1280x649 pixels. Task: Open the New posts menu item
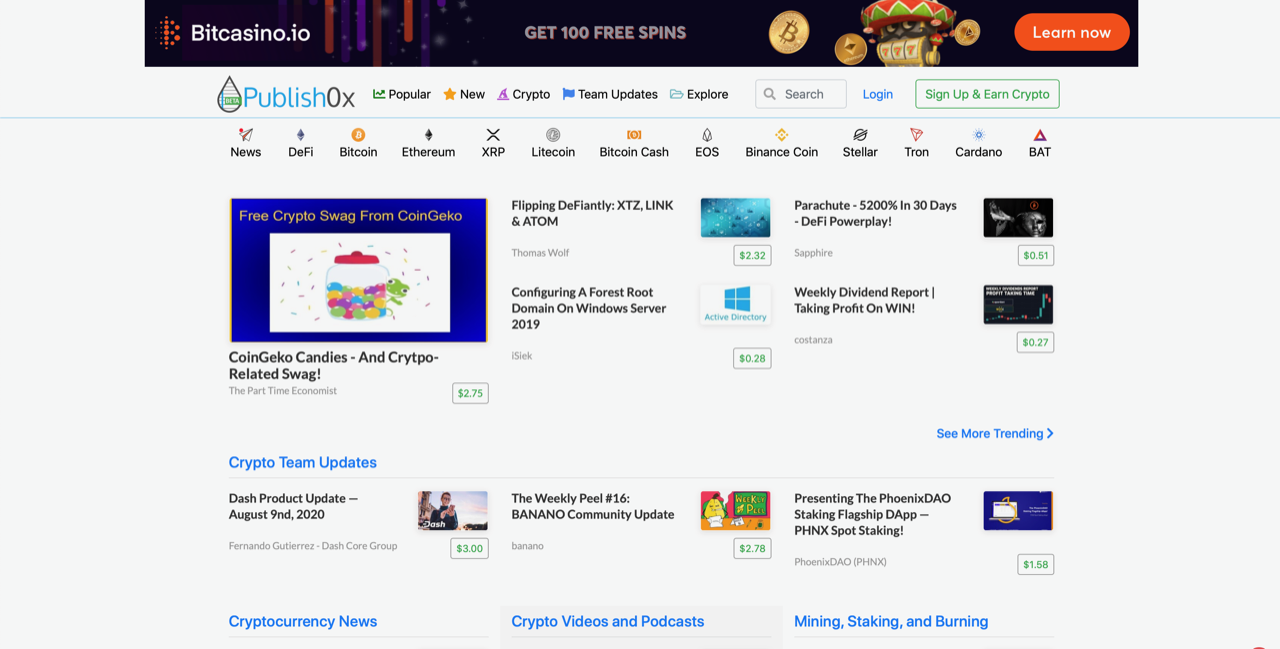[464, 94]
